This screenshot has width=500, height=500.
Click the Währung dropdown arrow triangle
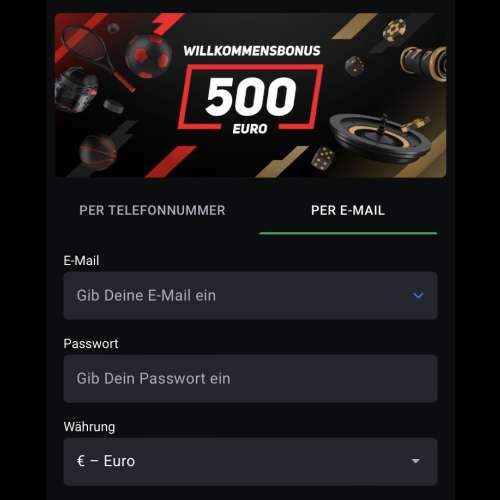point(415,461)
